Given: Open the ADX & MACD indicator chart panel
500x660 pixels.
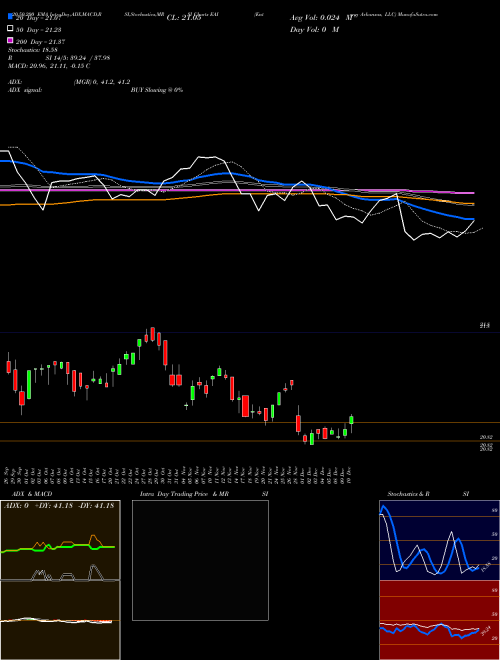Looking at the screenshot, I should pyautogui.click(x=60, y=580).
